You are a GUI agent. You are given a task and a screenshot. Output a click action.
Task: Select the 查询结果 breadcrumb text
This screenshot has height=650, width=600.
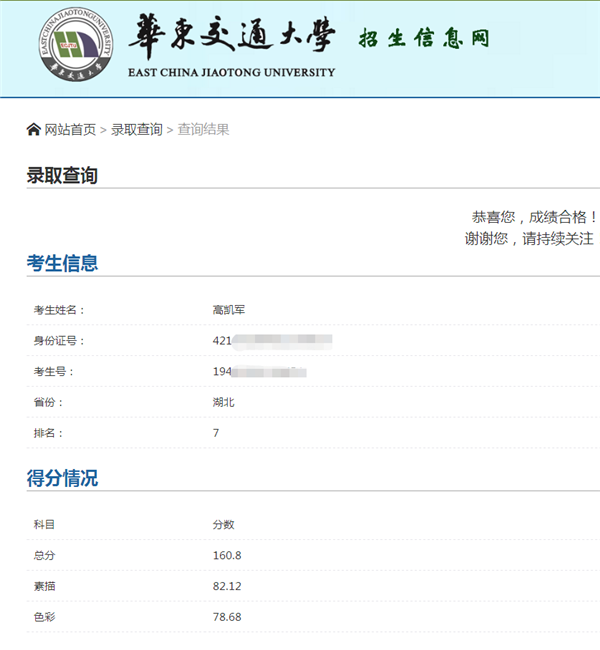(203, 130)
